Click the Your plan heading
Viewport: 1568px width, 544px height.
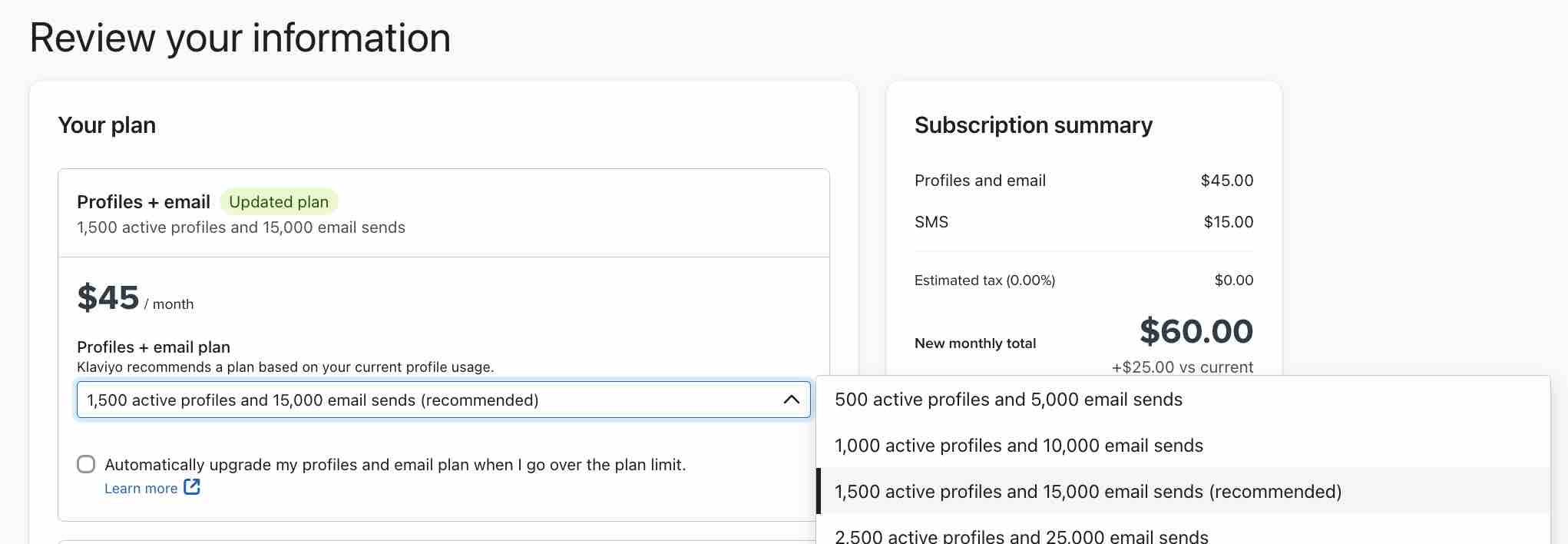[107, 125]
